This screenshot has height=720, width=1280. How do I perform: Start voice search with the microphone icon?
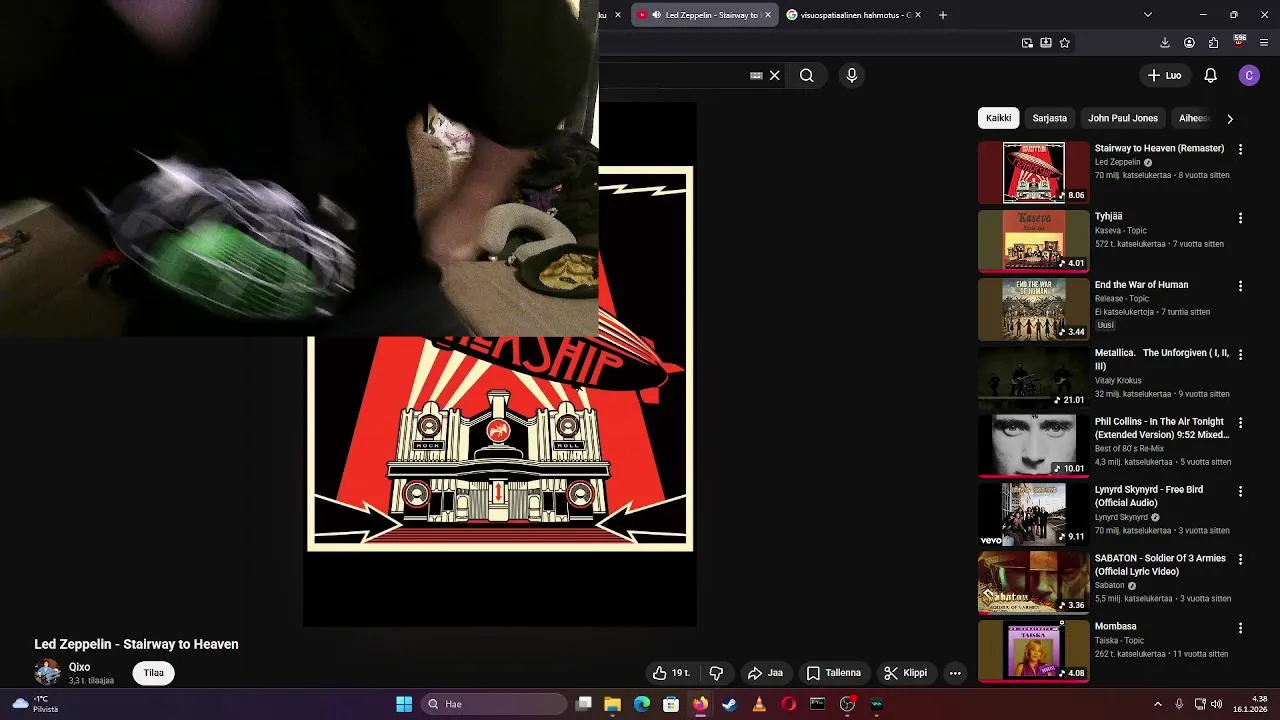point(852,75)
